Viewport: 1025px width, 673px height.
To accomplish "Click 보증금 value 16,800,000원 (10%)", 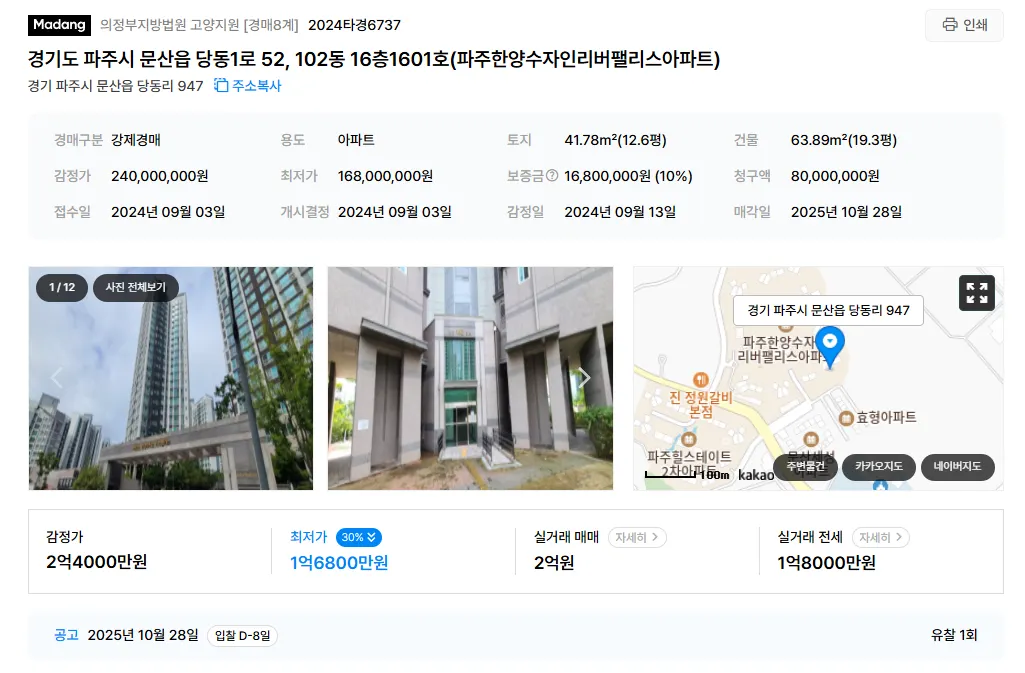I will (x=628, y=176).
